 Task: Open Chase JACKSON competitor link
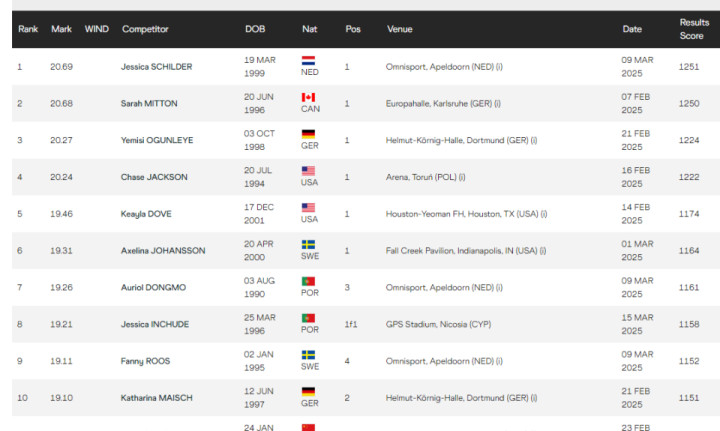click(154, 177)
